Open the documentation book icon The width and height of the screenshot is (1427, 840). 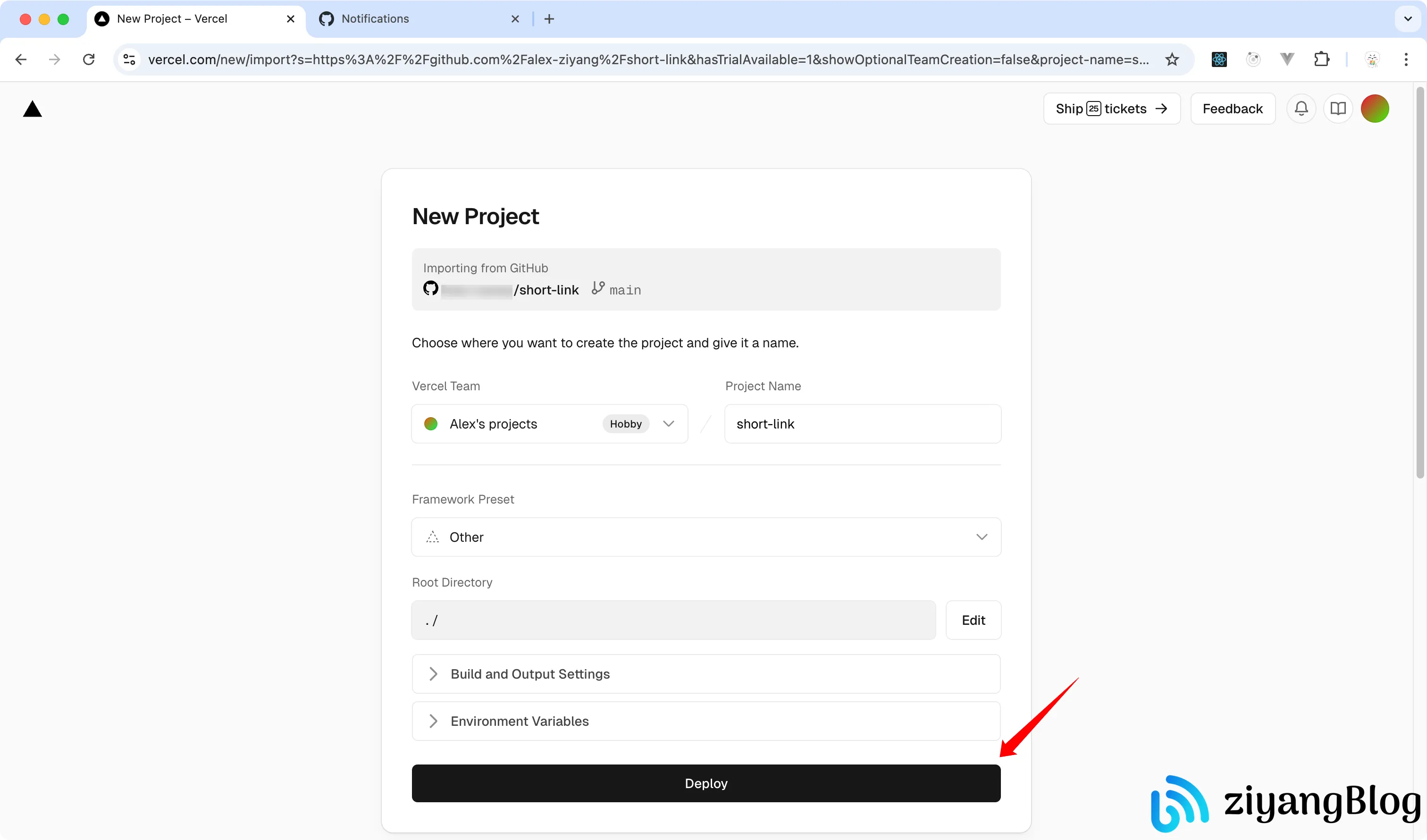point(1337,108)
